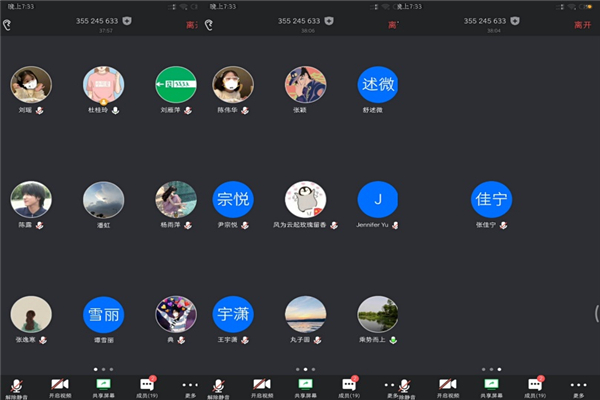The width and height of the screenshot is (600, 400).
Task: Open 更多 options at the far right toolbar
Action: click(x=578, y=384)
